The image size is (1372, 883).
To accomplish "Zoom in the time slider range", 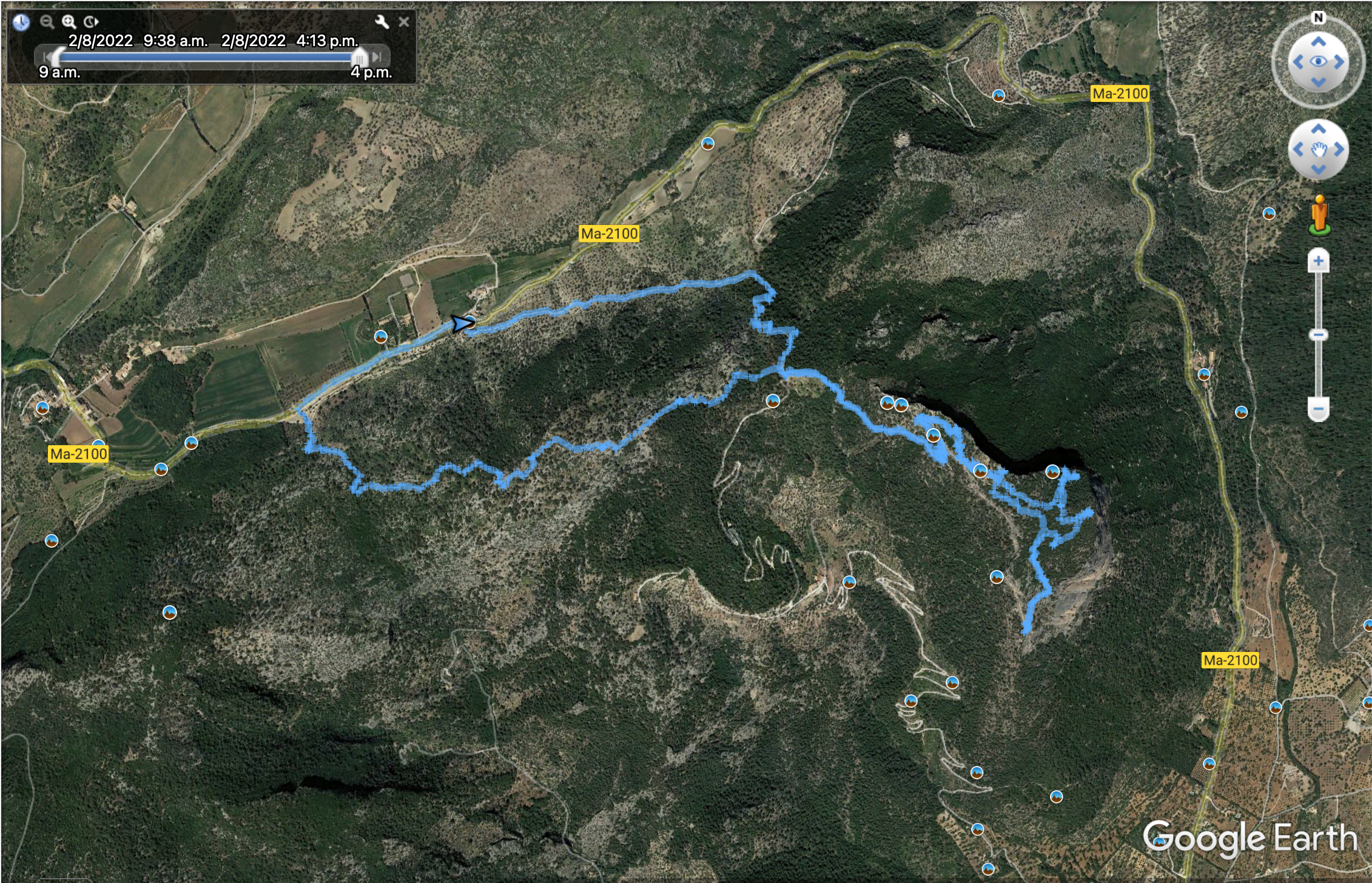I will tap(69, 22).
